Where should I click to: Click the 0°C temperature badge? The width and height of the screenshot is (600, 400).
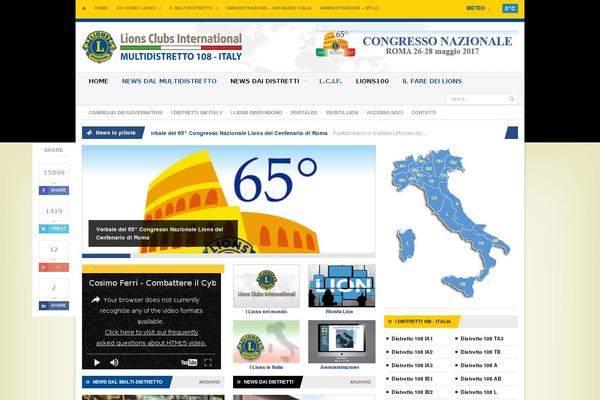pyautogui.click(x=510, y=8)
